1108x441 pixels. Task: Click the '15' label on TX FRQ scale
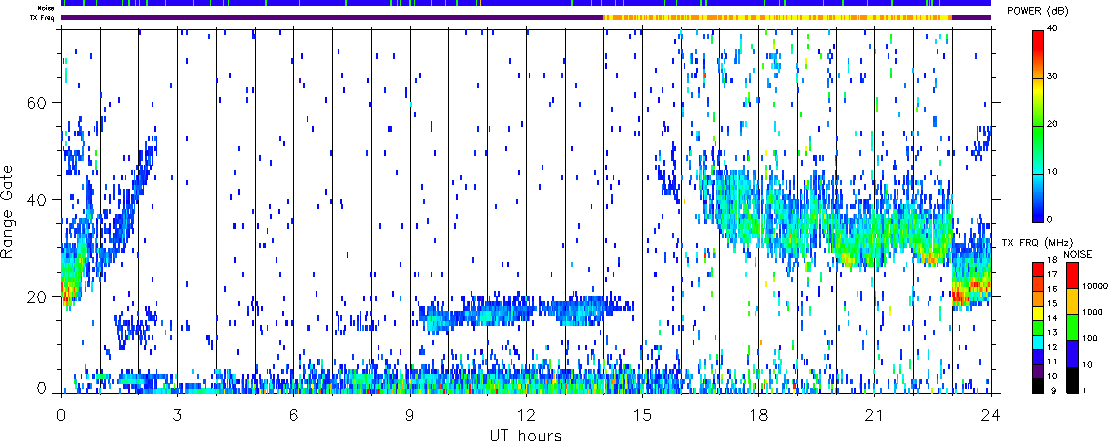click(1052, 303)
